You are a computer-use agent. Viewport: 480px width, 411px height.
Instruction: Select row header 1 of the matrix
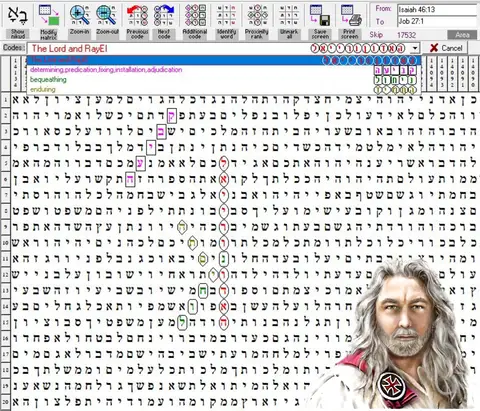tap(5, 100)
